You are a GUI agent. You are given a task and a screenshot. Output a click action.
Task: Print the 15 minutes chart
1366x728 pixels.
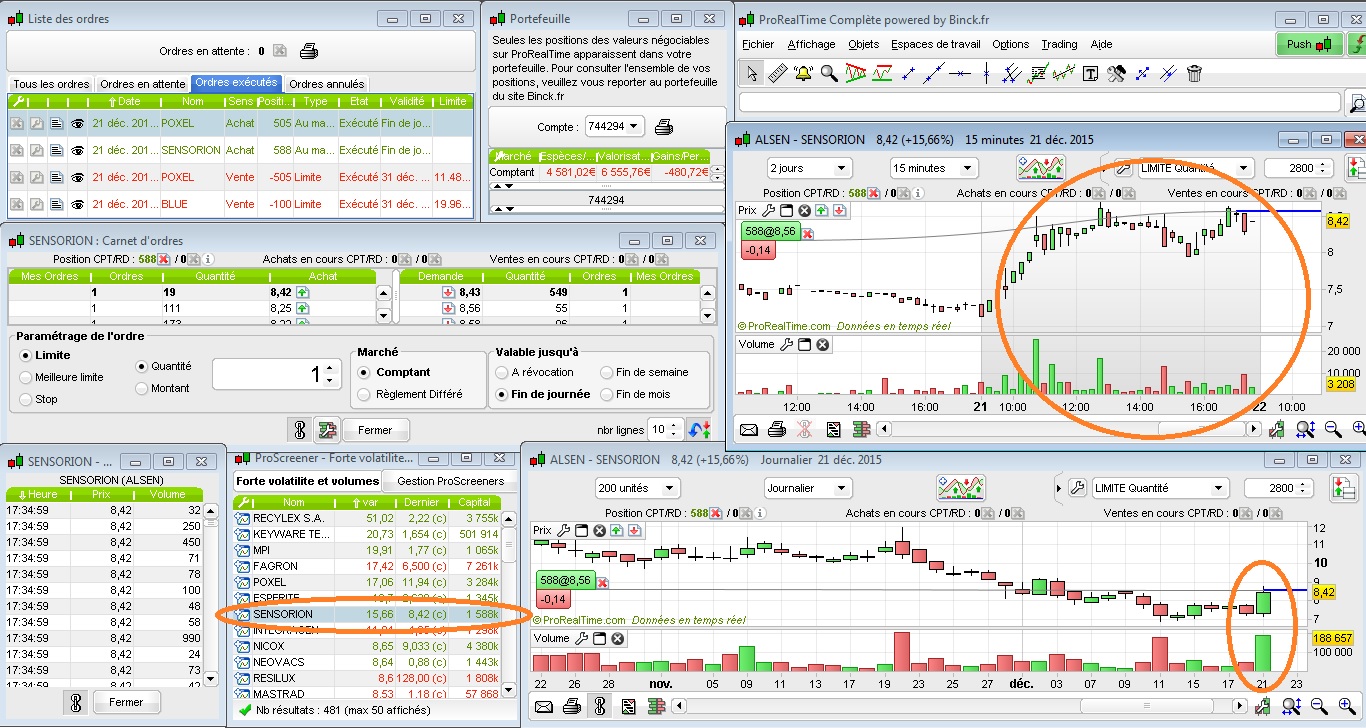point(777,430)
